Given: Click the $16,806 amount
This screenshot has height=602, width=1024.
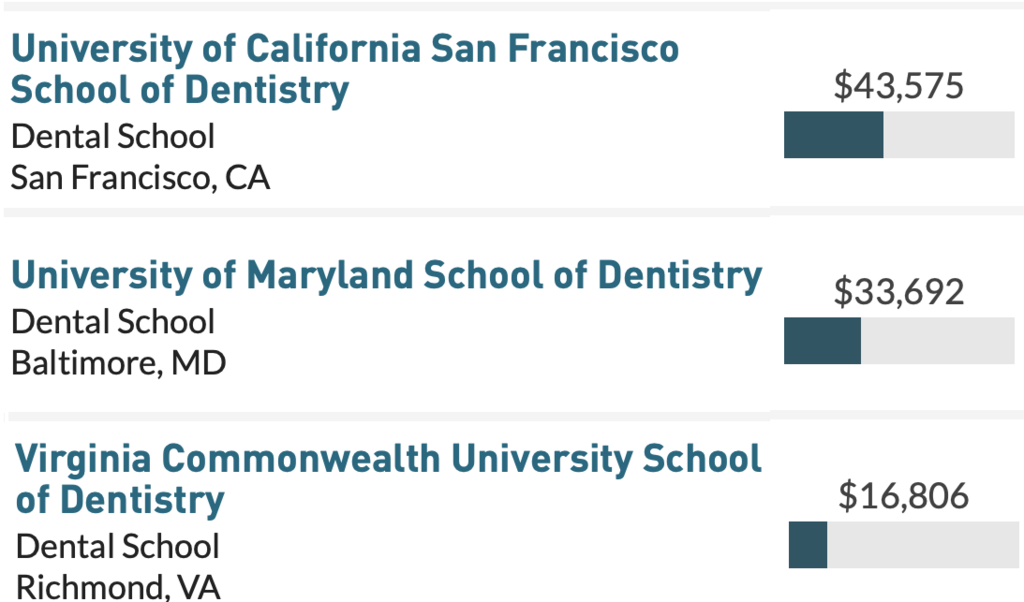Looking at the screenshot, I should pos(903,496).
